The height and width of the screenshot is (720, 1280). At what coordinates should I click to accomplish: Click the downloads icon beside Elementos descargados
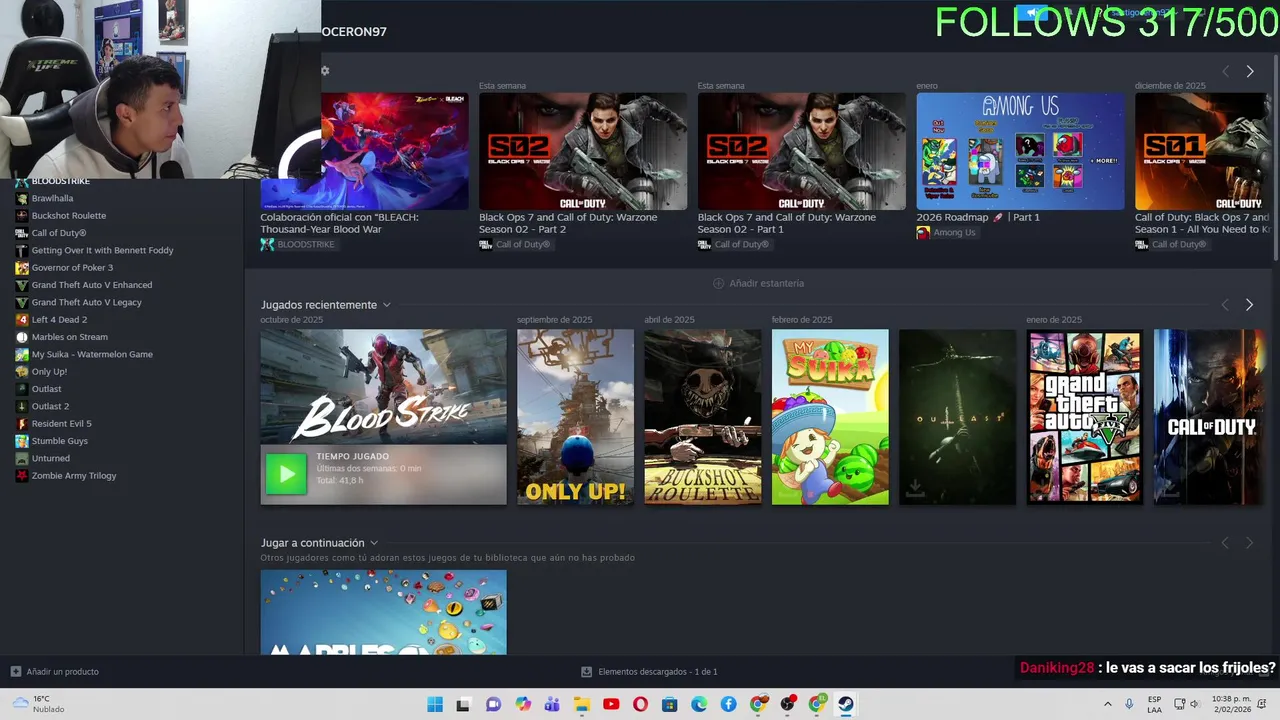click(x=586, y=671)
